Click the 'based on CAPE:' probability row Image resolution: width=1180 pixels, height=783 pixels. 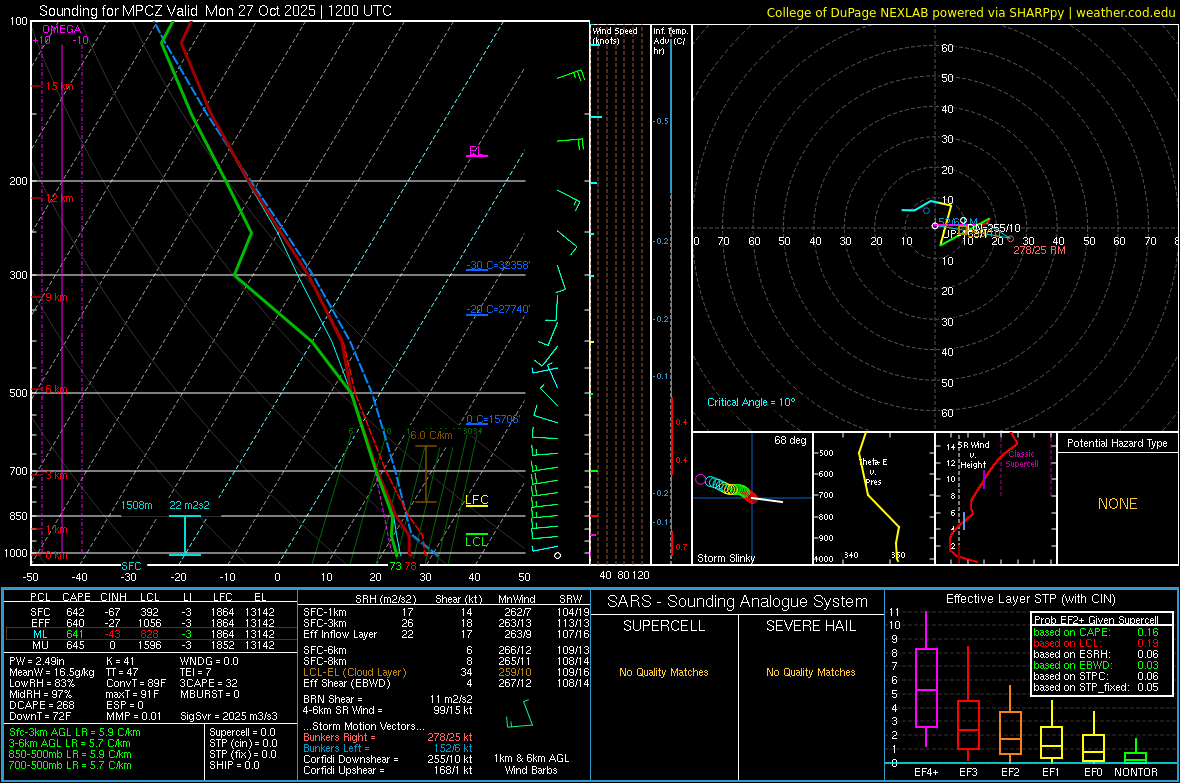click(x=1096, y=632)
